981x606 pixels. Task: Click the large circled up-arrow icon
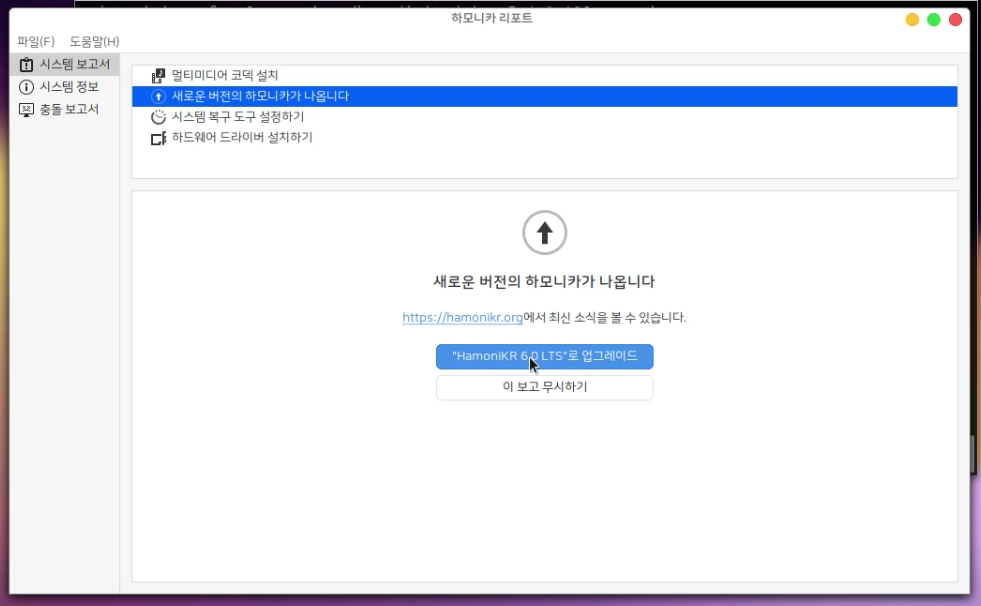544,233
